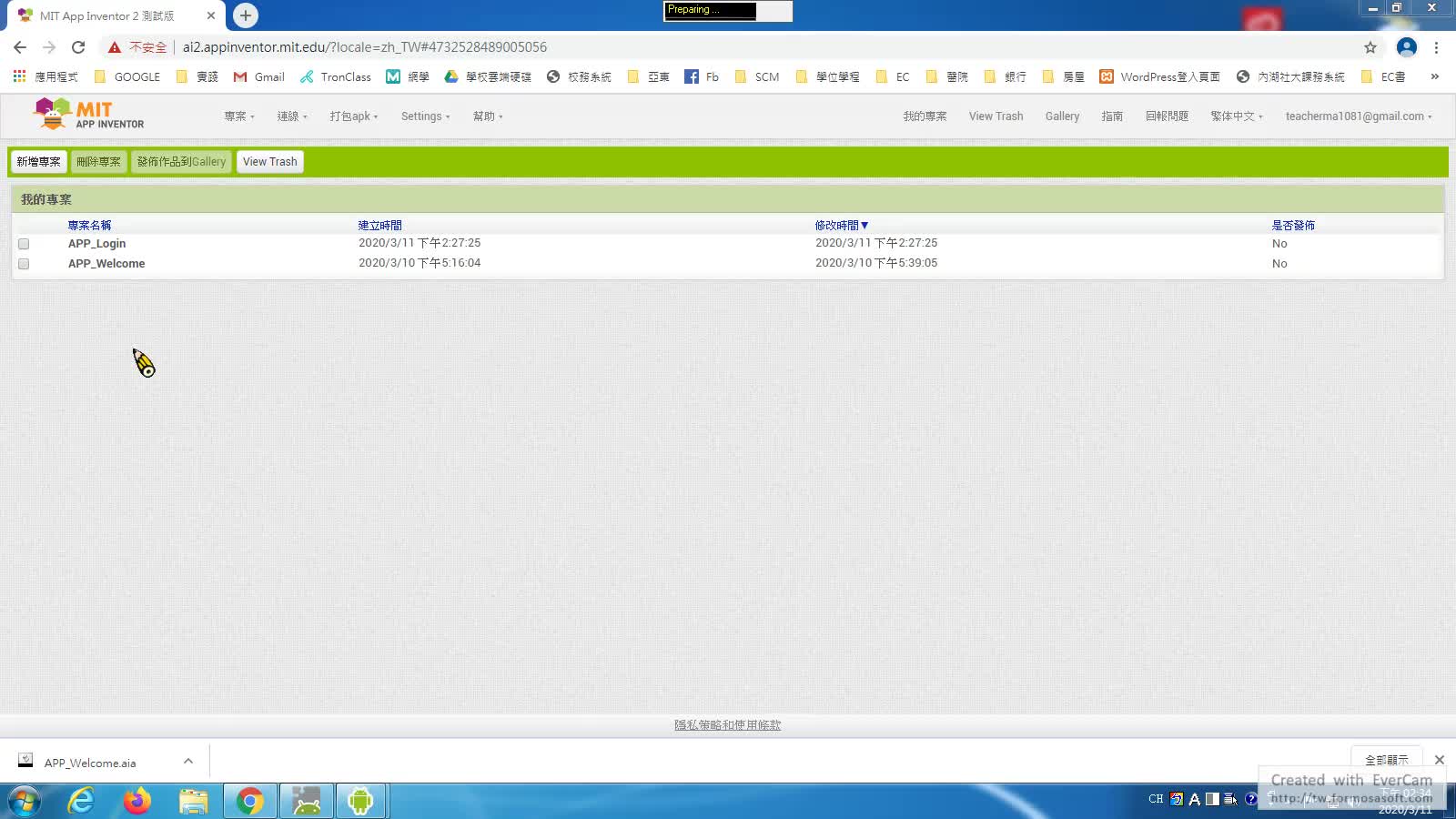Click the CH input language indicator
Image resolution: width=1456 pixels, height=819 pixels.
tap(1156, 799)
